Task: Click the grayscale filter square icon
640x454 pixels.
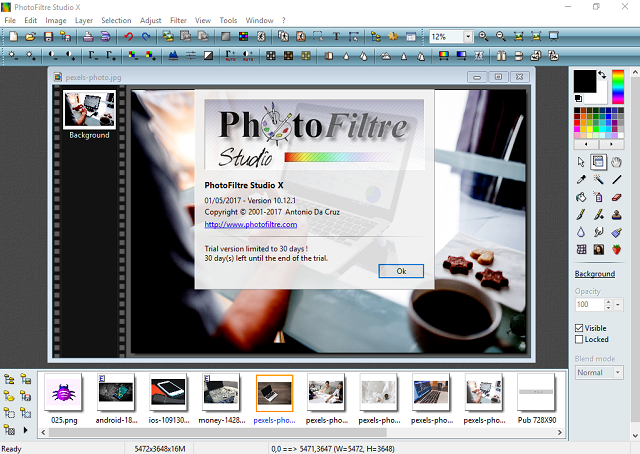Action: point(225,37)
